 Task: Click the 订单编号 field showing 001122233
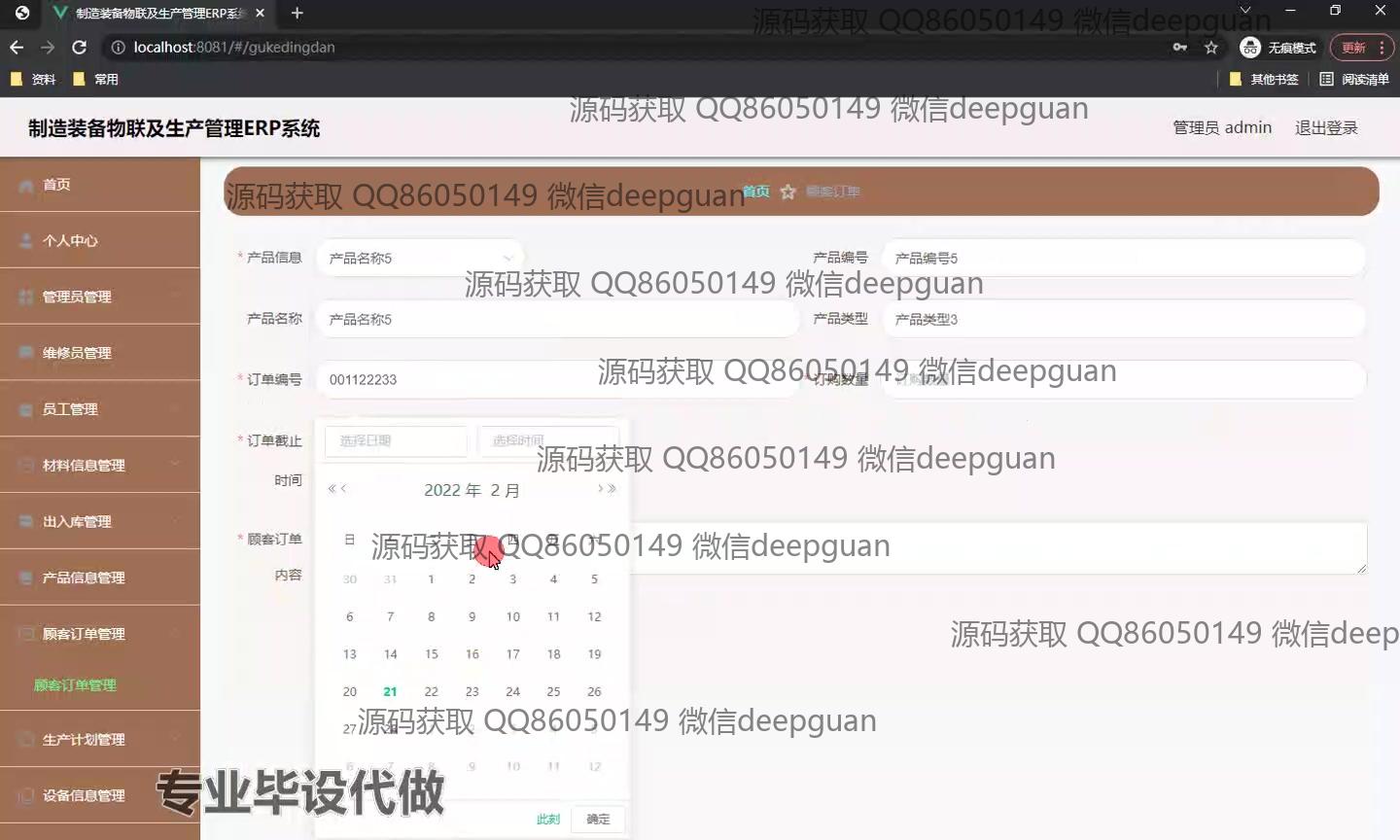[x=556, y=379]
